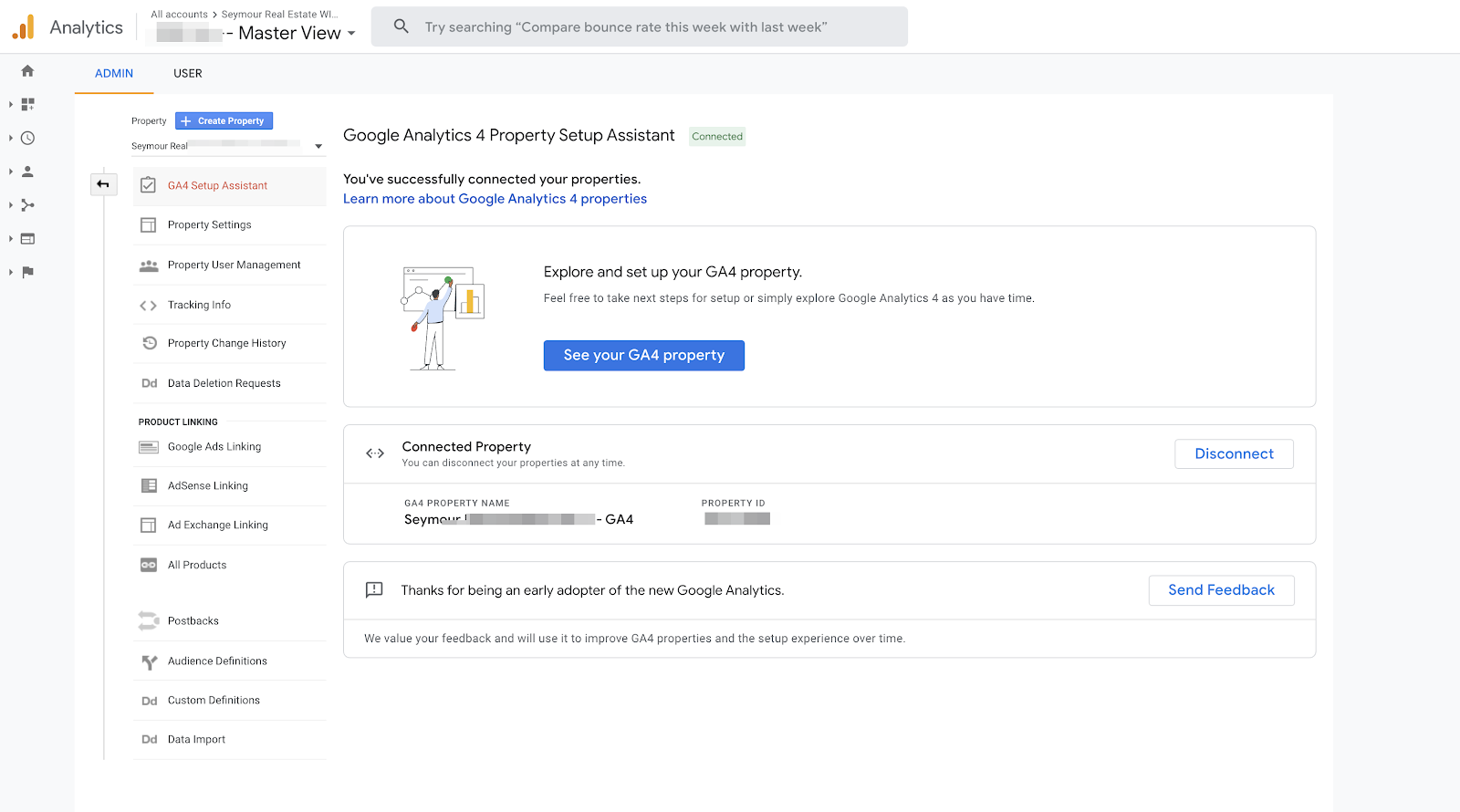Disconnect the connected GA4 property

[x=1233, y=453]
